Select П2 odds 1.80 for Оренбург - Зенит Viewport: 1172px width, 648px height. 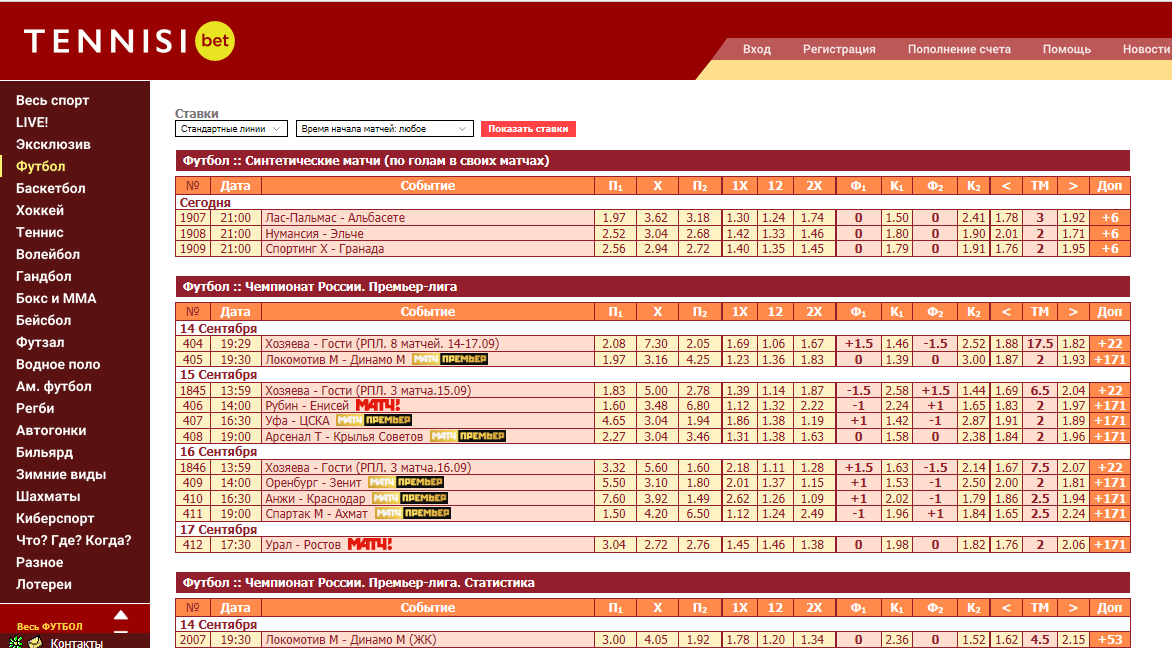pos(698,483)
